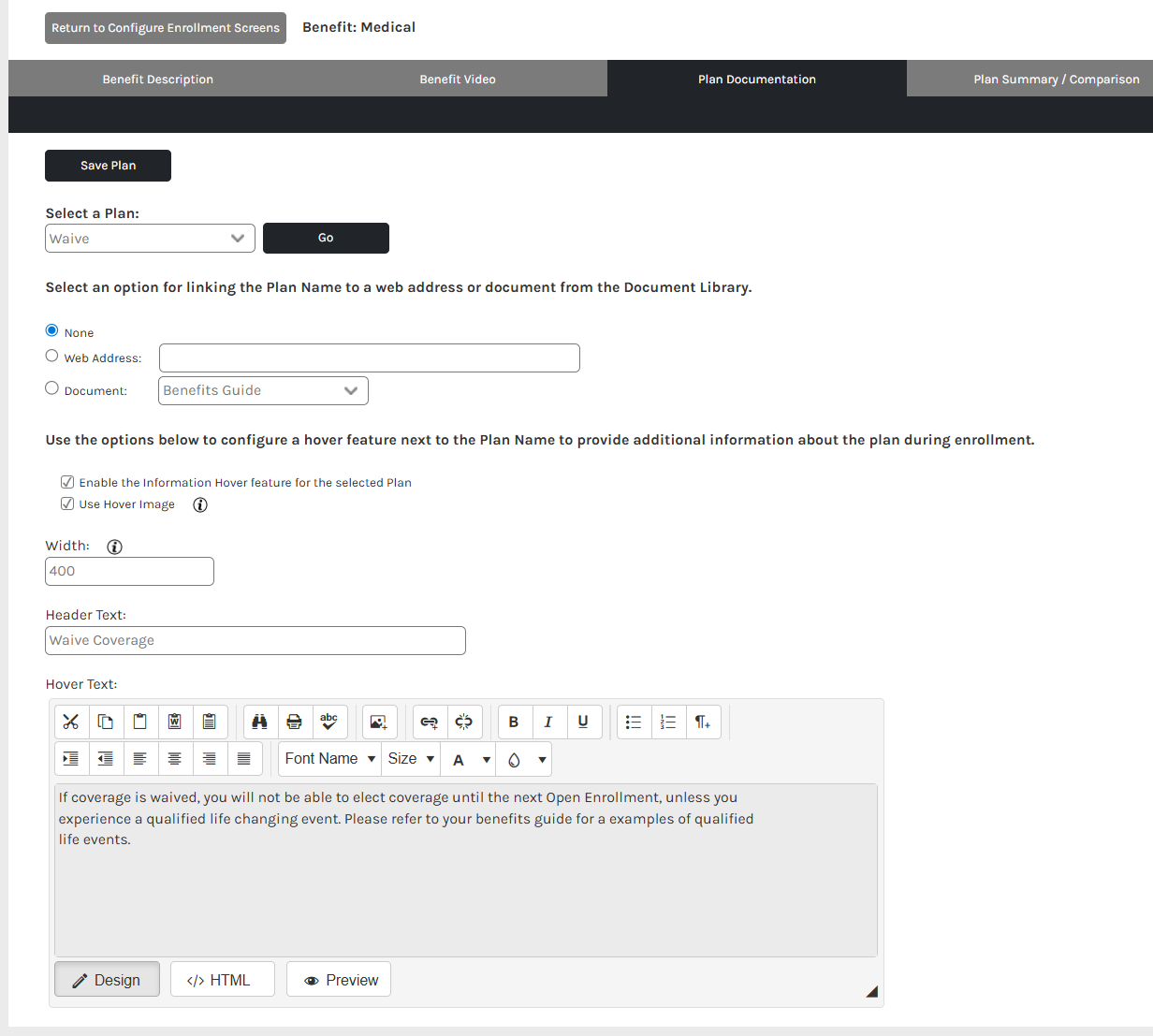Open the font Size dropdown
1153x1036 pixels.
click(x=410, y=759)
